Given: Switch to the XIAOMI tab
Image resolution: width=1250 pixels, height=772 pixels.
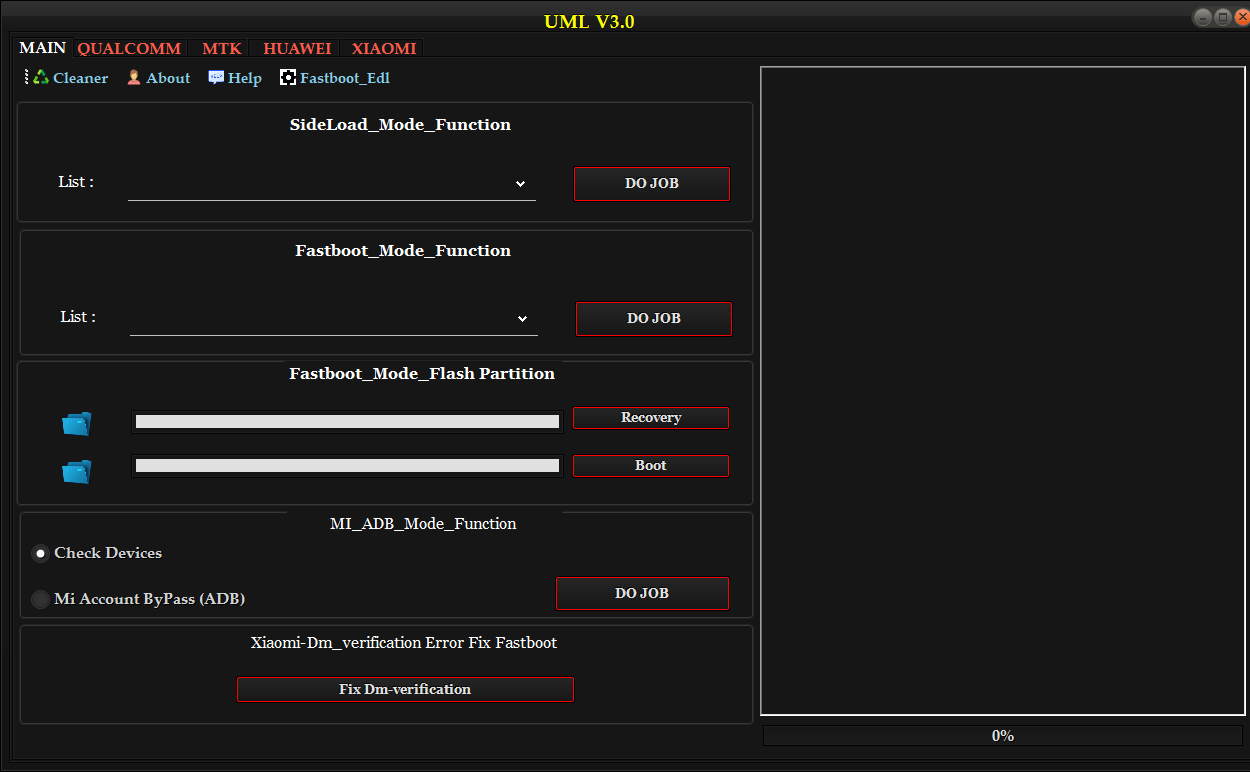Looking at the screenshot, I should [382, 47].
